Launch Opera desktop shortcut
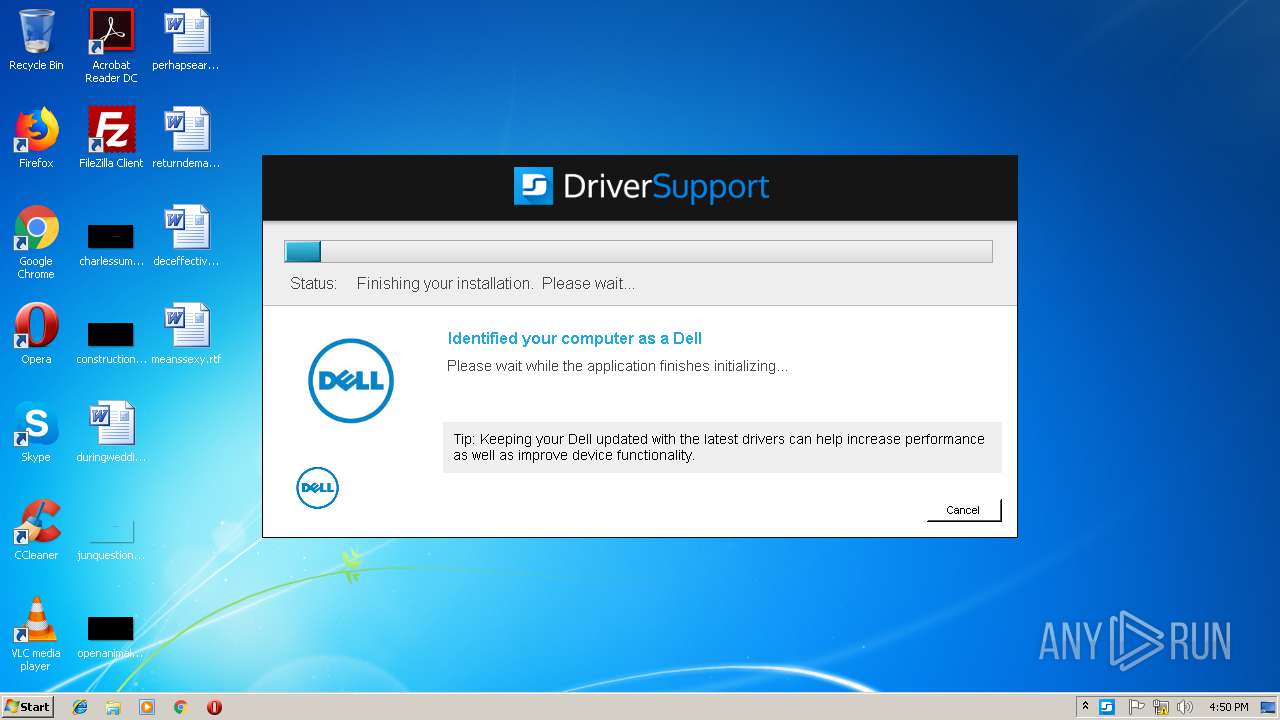Viewport: 1280px width, 720px height. tap(36, 334)
